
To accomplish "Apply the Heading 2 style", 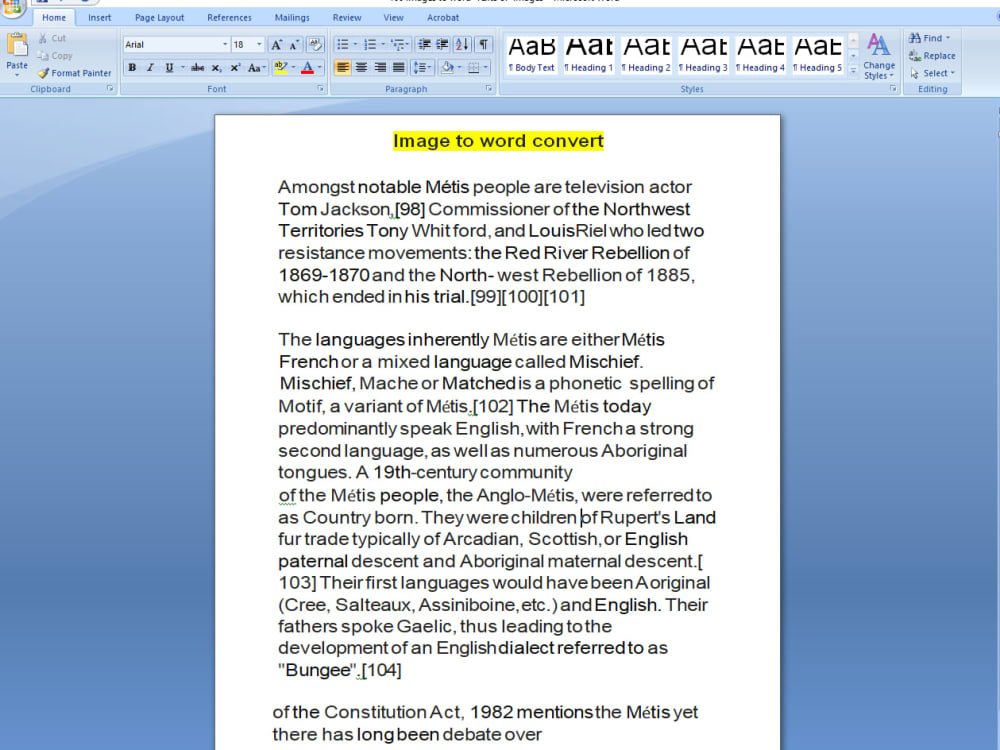I will [x=646, y=55].
